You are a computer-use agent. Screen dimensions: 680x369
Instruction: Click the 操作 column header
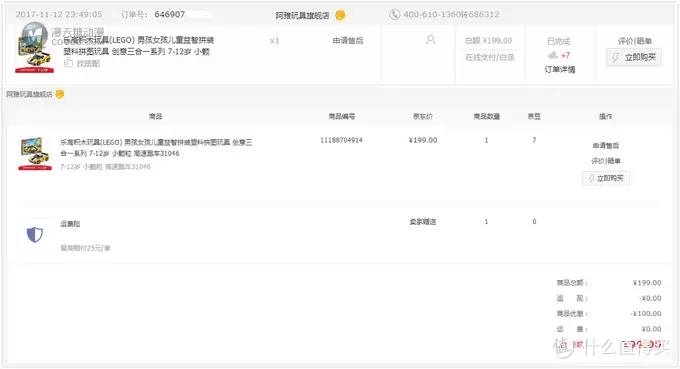[x=605, y=116]
